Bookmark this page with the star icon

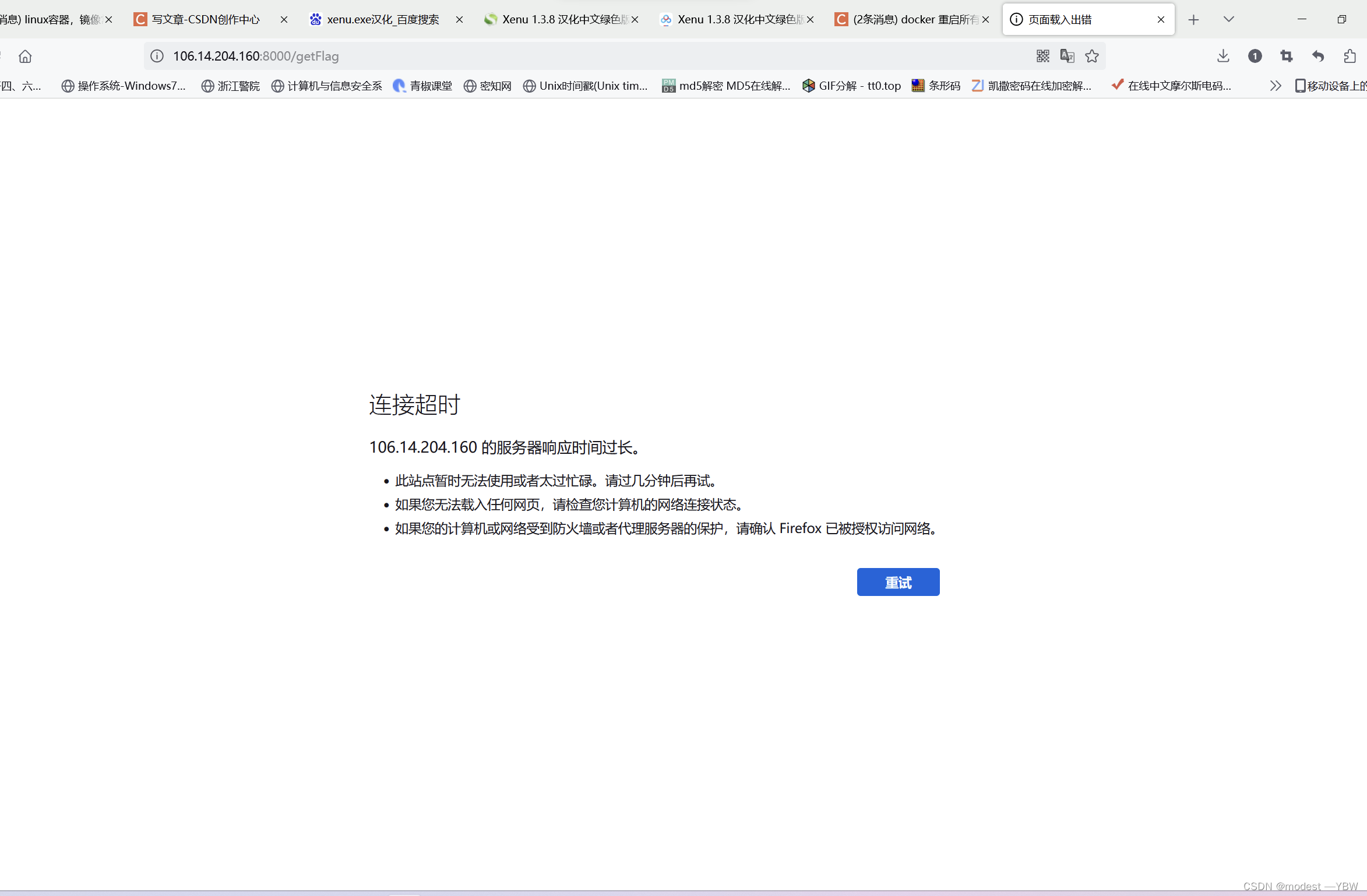click(x=1092, y=56)
